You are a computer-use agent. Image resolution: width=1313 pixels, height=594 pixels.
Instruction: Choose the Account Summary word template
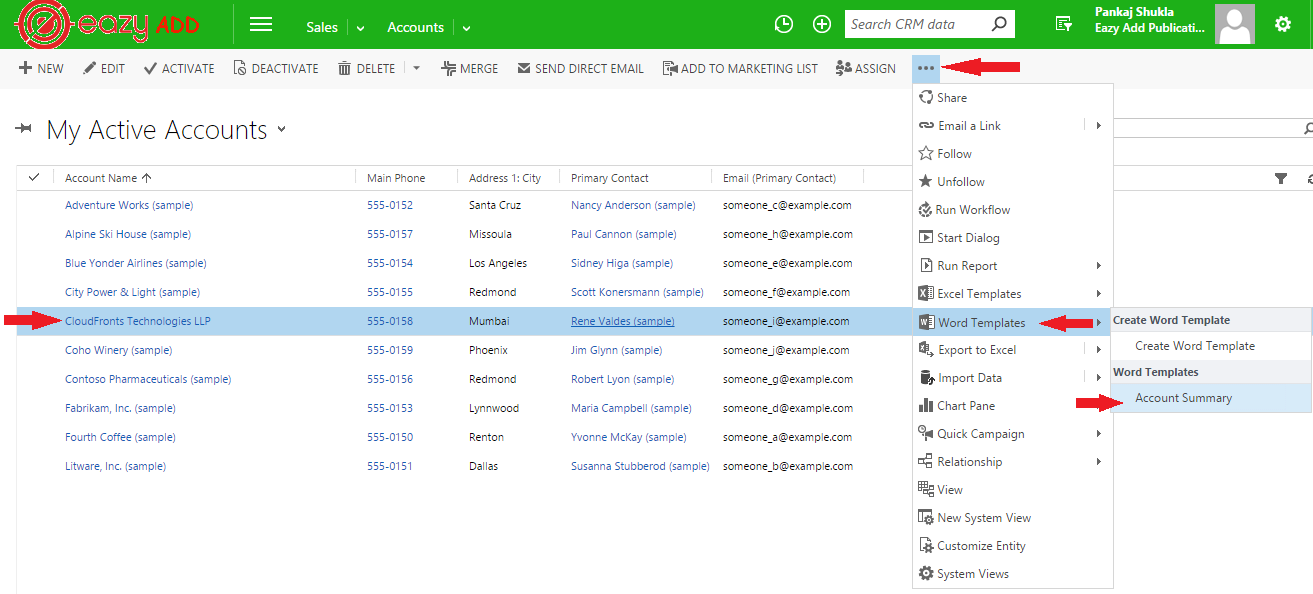point(1211,398)
